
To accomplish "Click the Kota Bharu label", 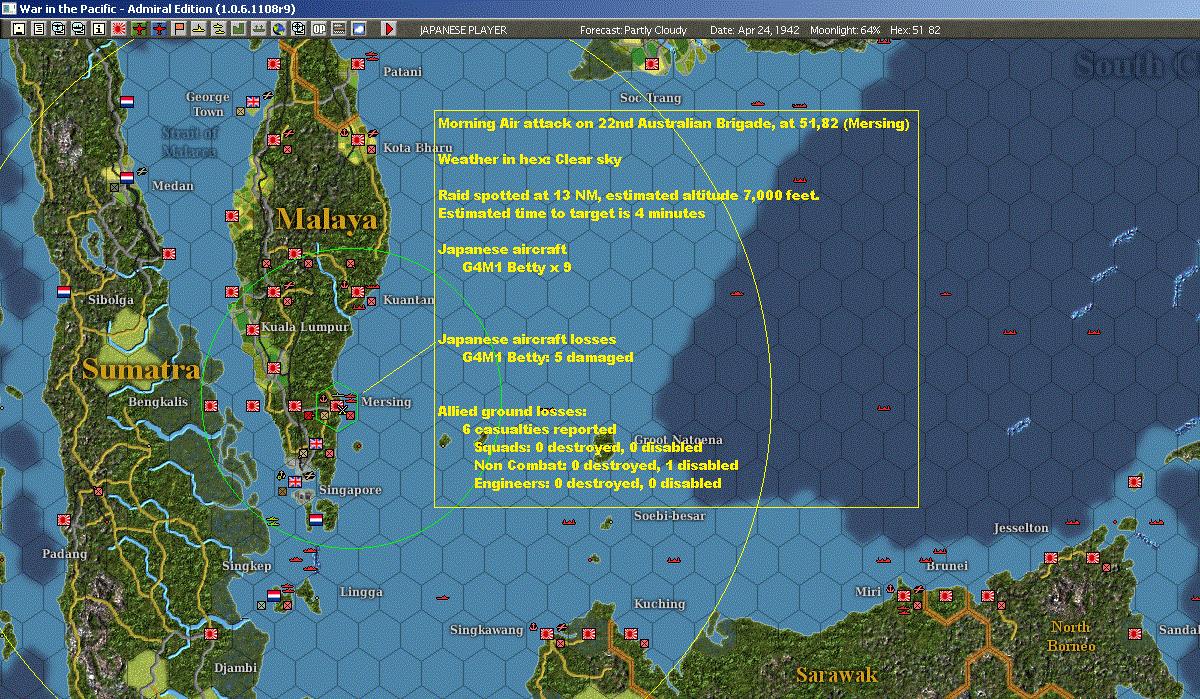I will pos(418,148).
